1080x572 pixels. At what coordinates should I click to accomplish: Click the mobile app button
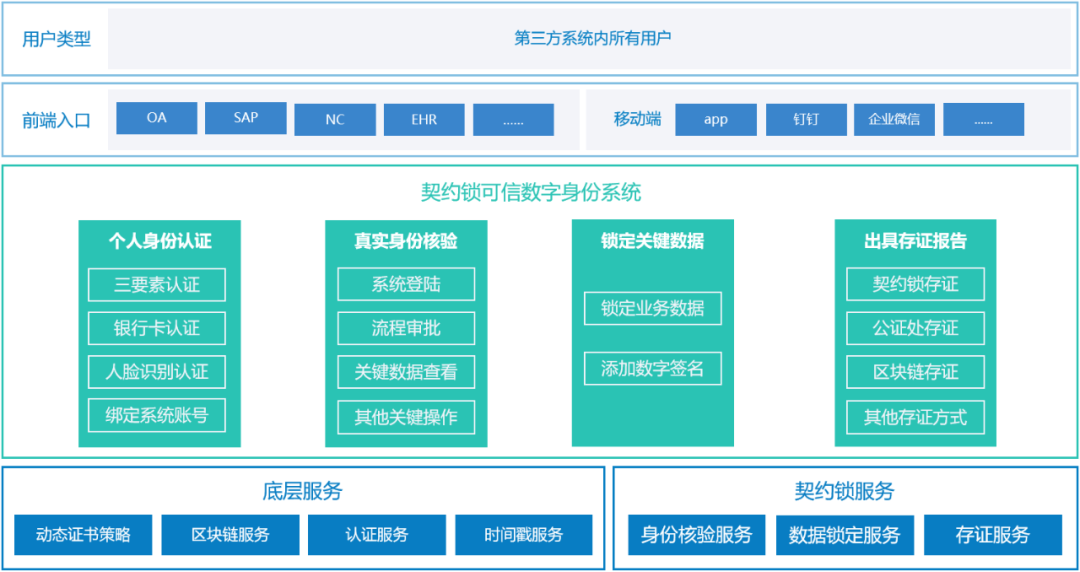(716, 119)
